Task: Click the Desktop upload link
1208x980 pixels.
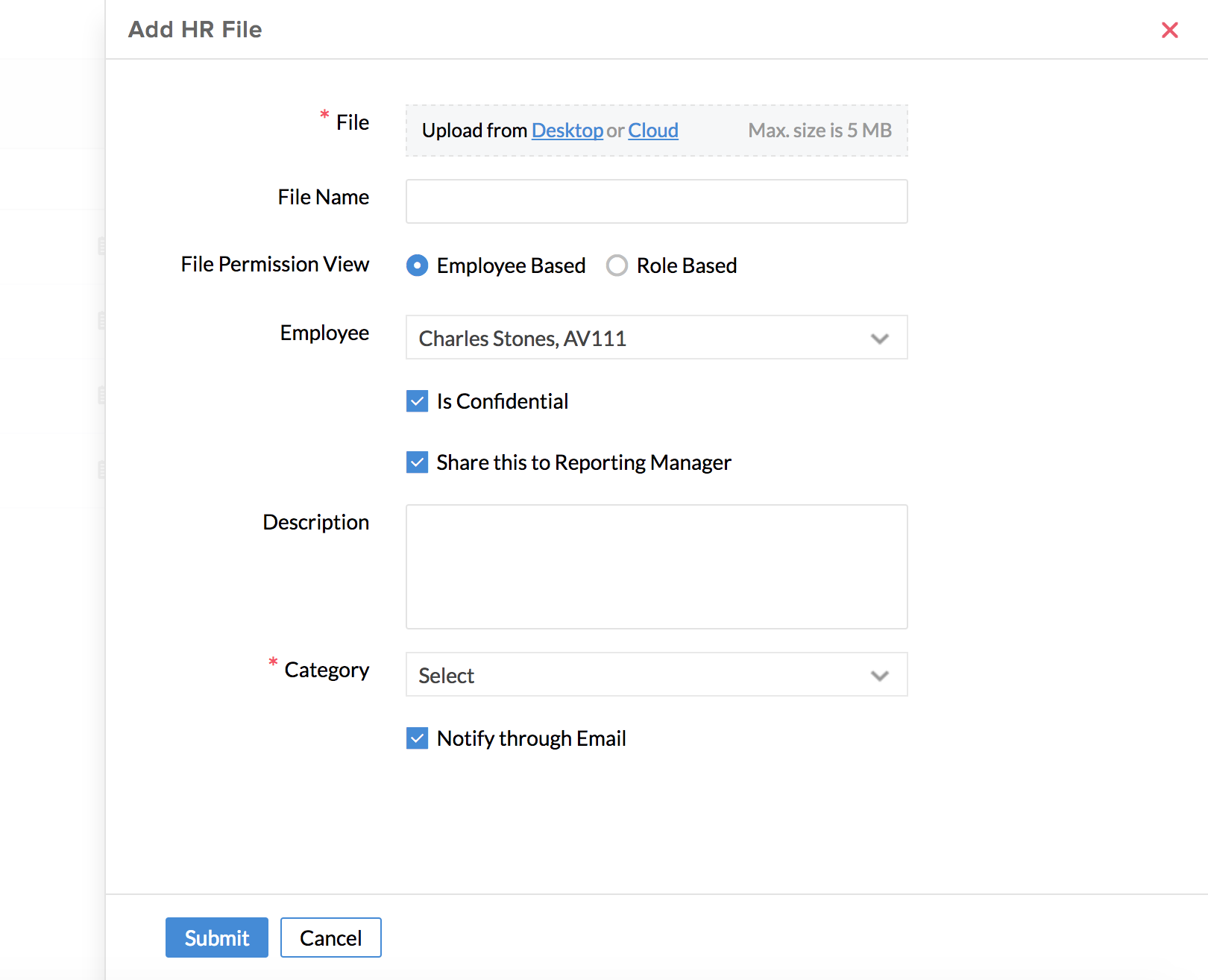Action: coord(567,131)
